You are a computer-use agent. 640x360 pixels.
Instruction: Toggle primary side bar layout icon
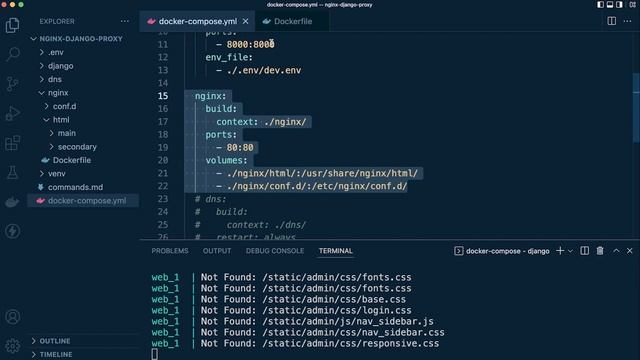pyautogui.click(x=600, y=4)
